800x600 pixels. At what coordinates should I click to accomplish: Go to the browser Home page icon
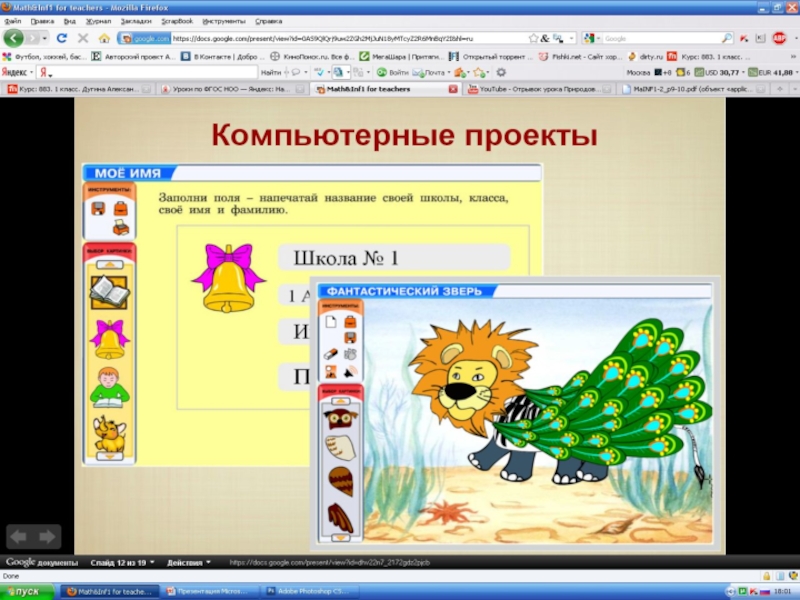point(104,38)
